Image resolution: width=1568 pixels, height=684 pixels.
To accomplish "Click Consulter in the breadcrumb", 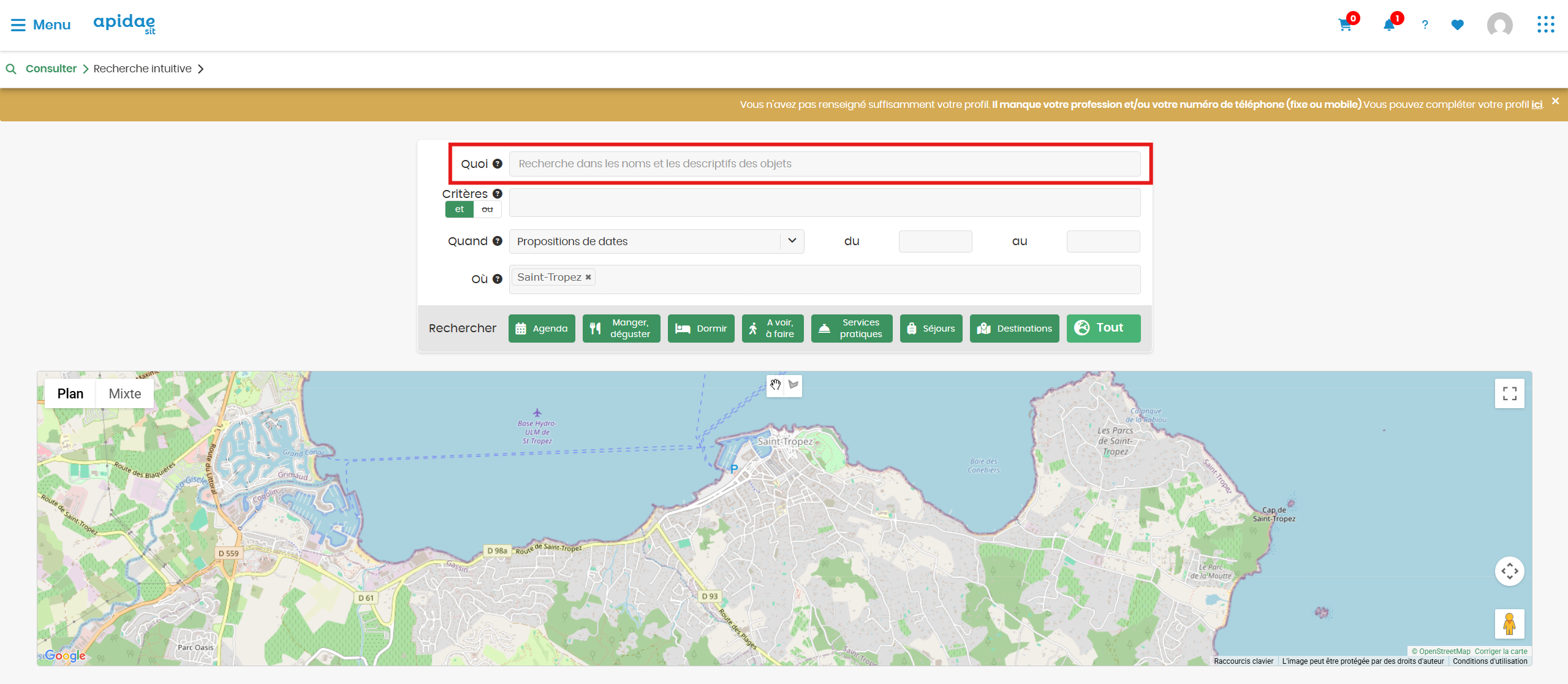I will (x=51, y=69).
